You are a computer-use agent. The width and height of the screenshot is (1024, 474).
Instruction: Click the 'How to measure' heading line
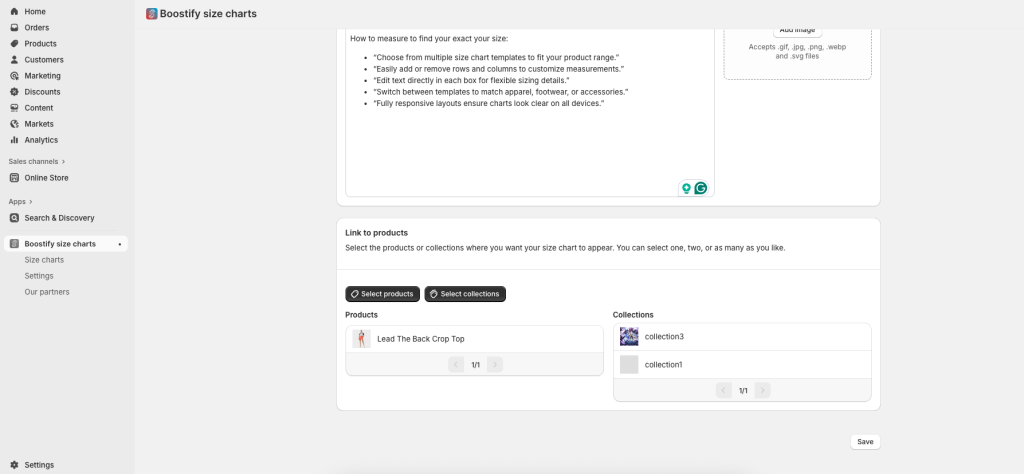(x=429, y=39)
